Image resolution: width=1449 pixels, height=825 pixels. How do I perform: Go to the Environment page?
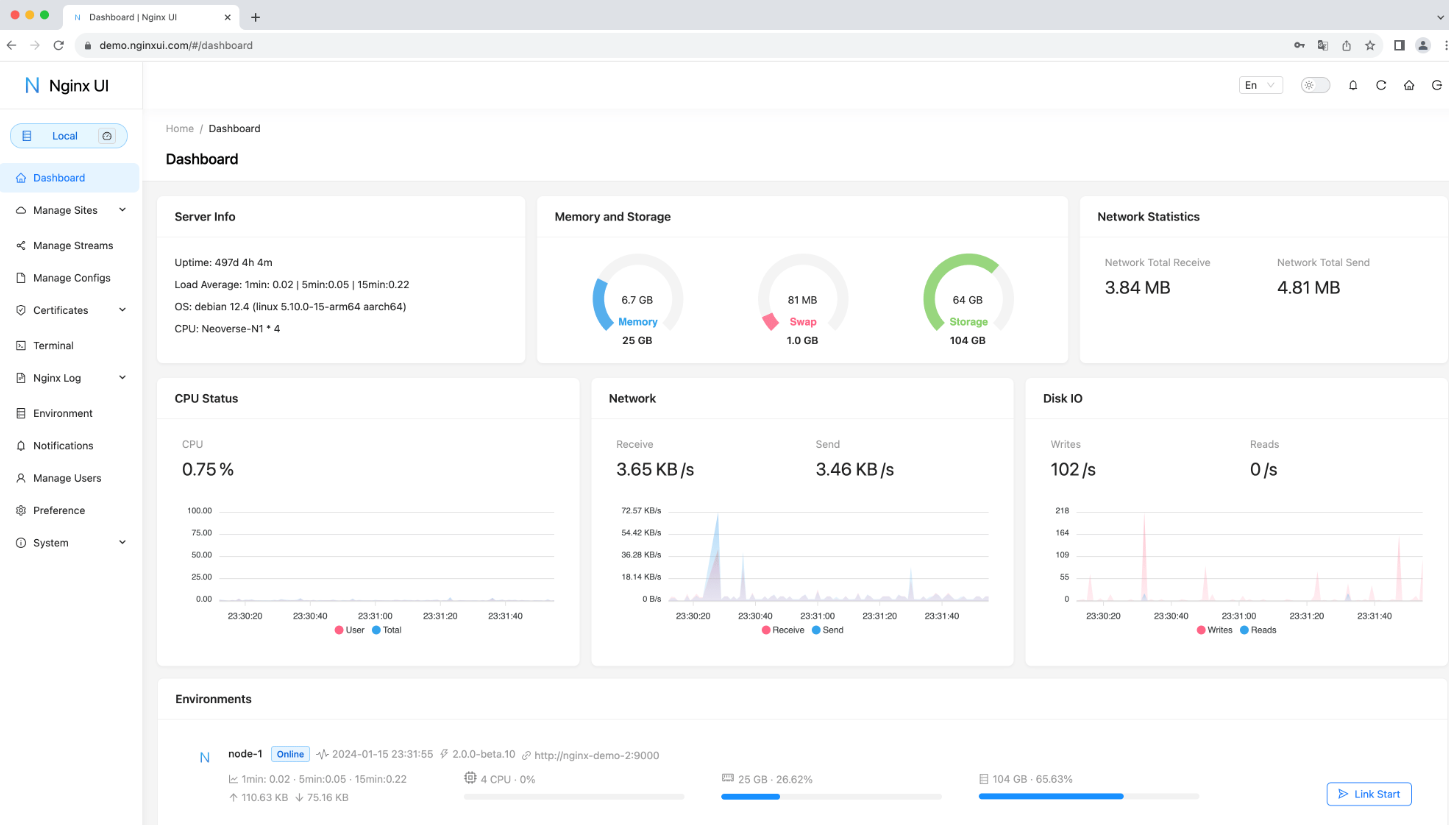click(x=64, y=413)
